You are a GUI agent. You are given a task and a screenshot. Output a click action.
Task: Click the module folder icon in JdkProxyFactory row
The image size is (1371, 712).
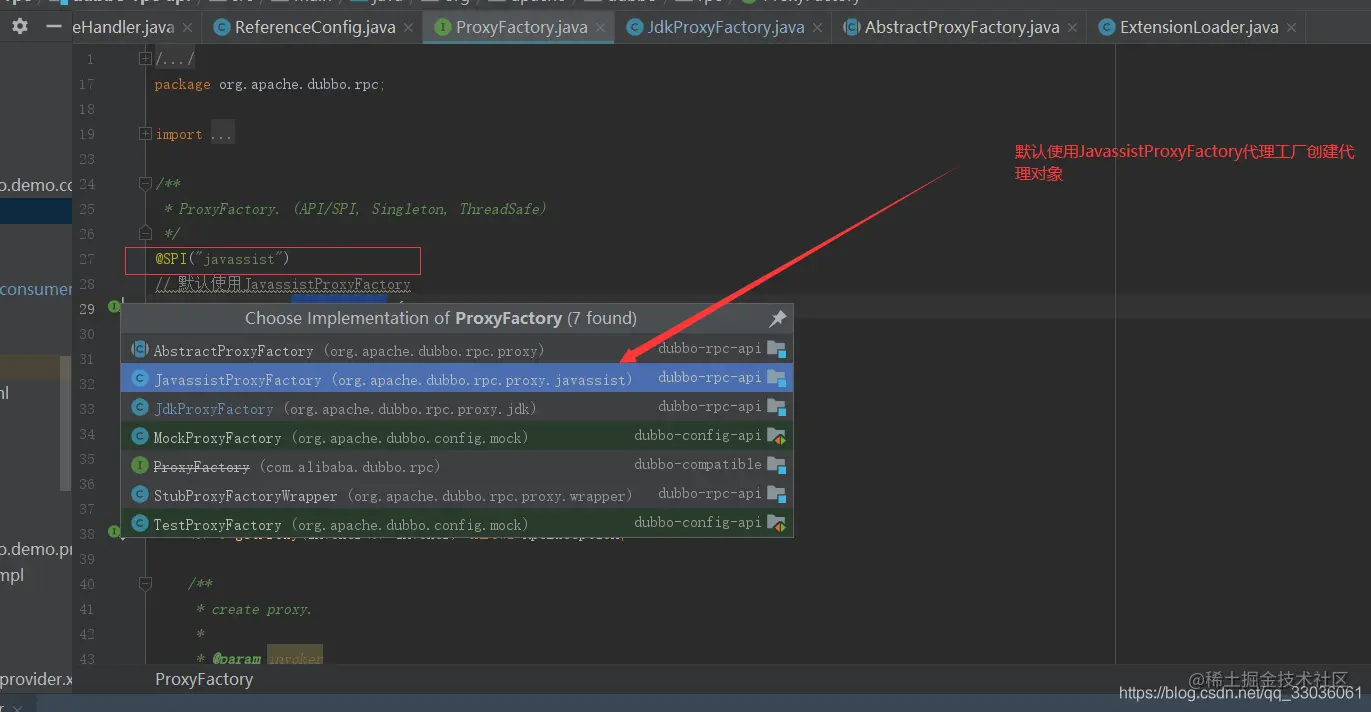click(x=776, y=408)
